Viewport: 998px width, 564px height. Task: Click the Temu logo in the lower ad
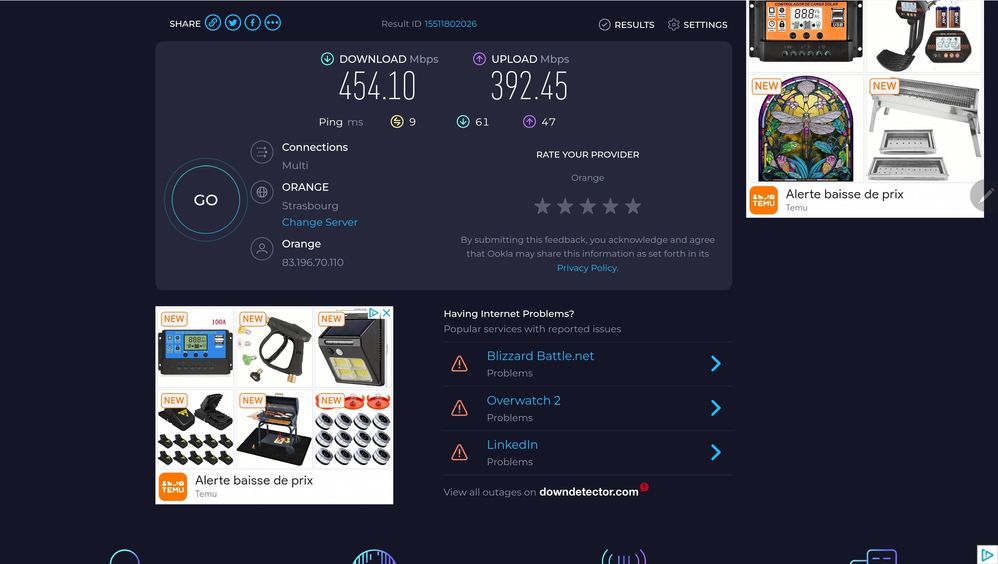click(x=172, y=487)
